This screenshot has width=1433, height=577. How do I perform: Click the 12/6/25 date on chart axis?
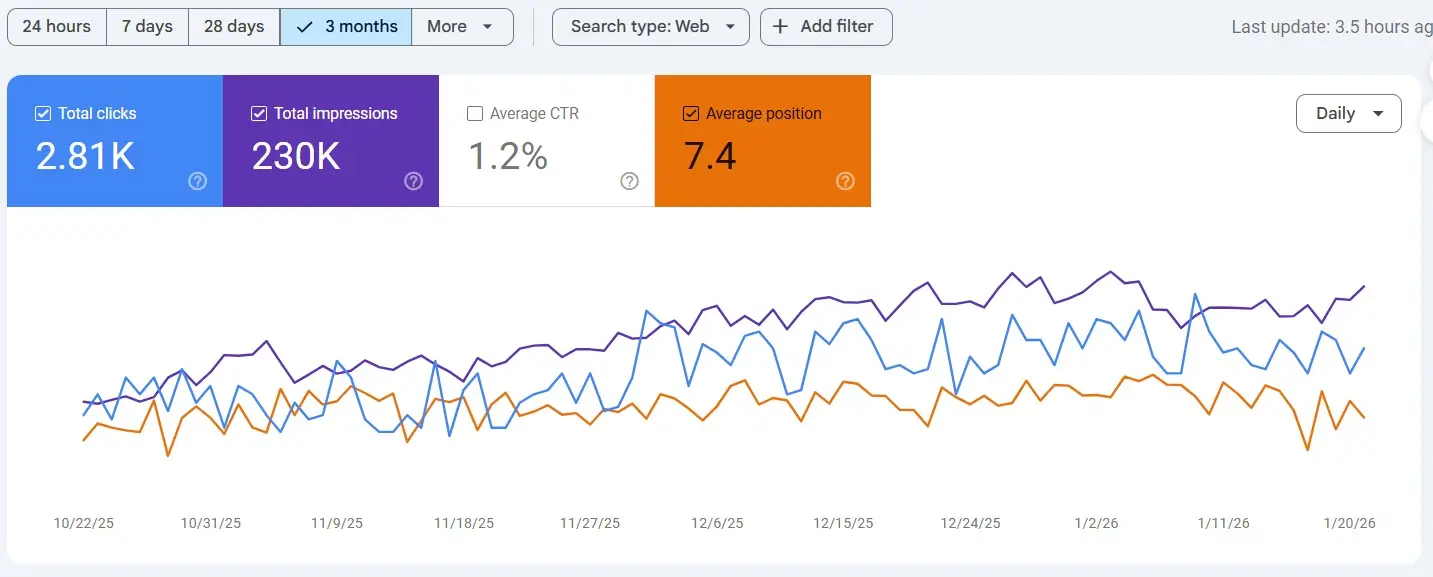[717, 523]
